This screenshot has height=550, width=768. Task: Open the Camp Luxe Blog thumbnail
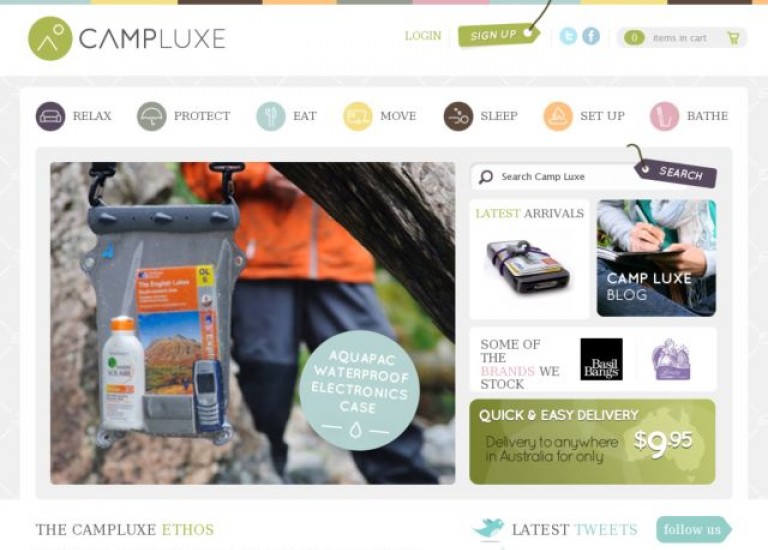click(x=656, y=258)
